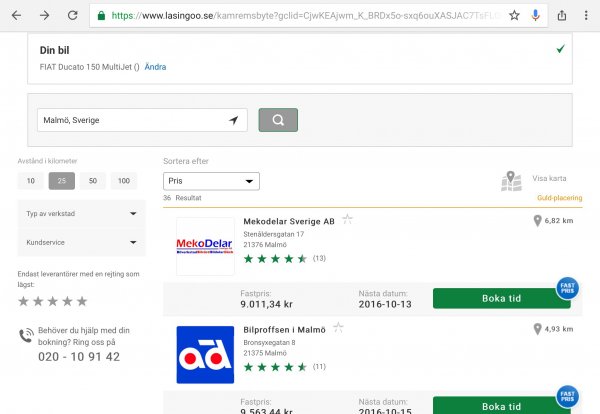600x414 pixels.
Task: Select 10 km distance option
Action: pos(31,181)
